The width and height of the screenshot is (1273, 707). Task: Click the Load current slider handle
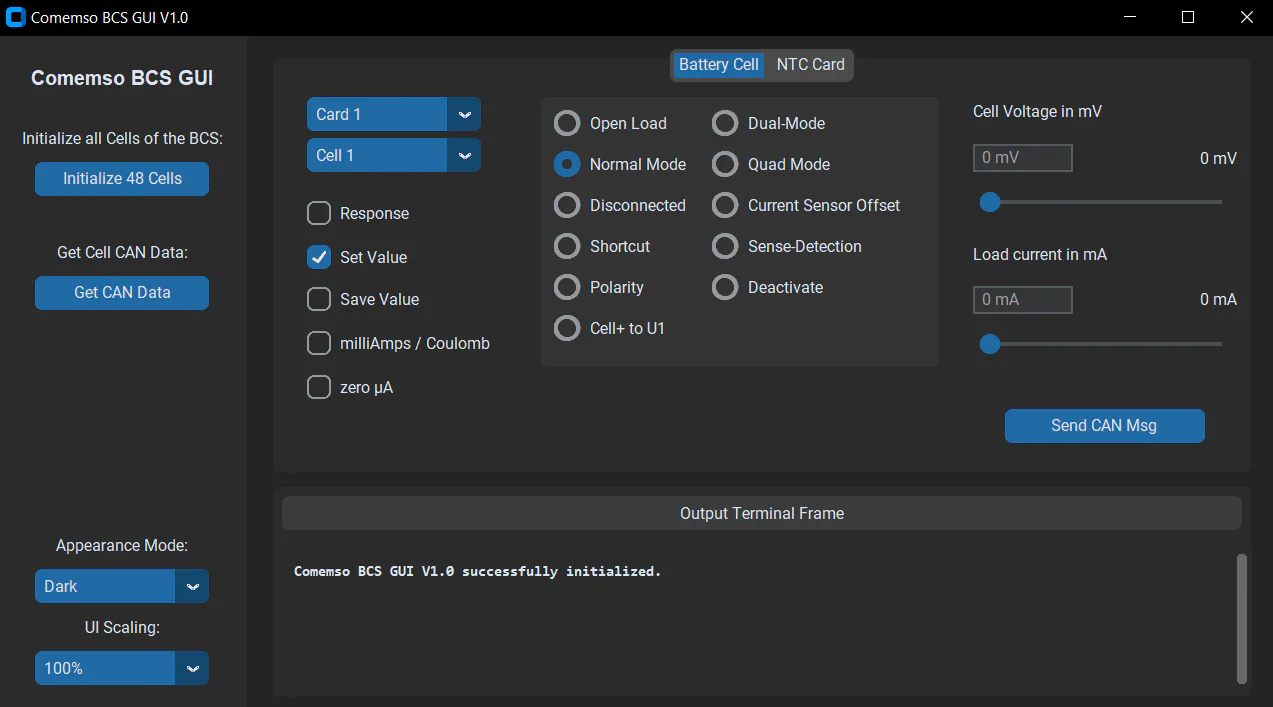pyautogui.click(x=990, y=344)
